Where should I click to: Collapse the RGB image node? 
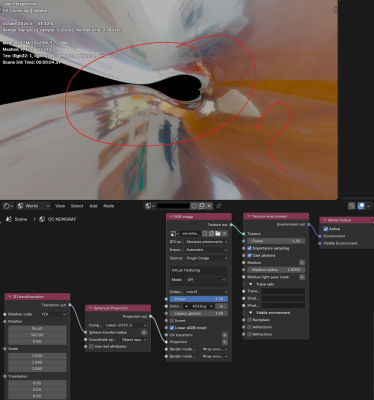coord(171,217)
